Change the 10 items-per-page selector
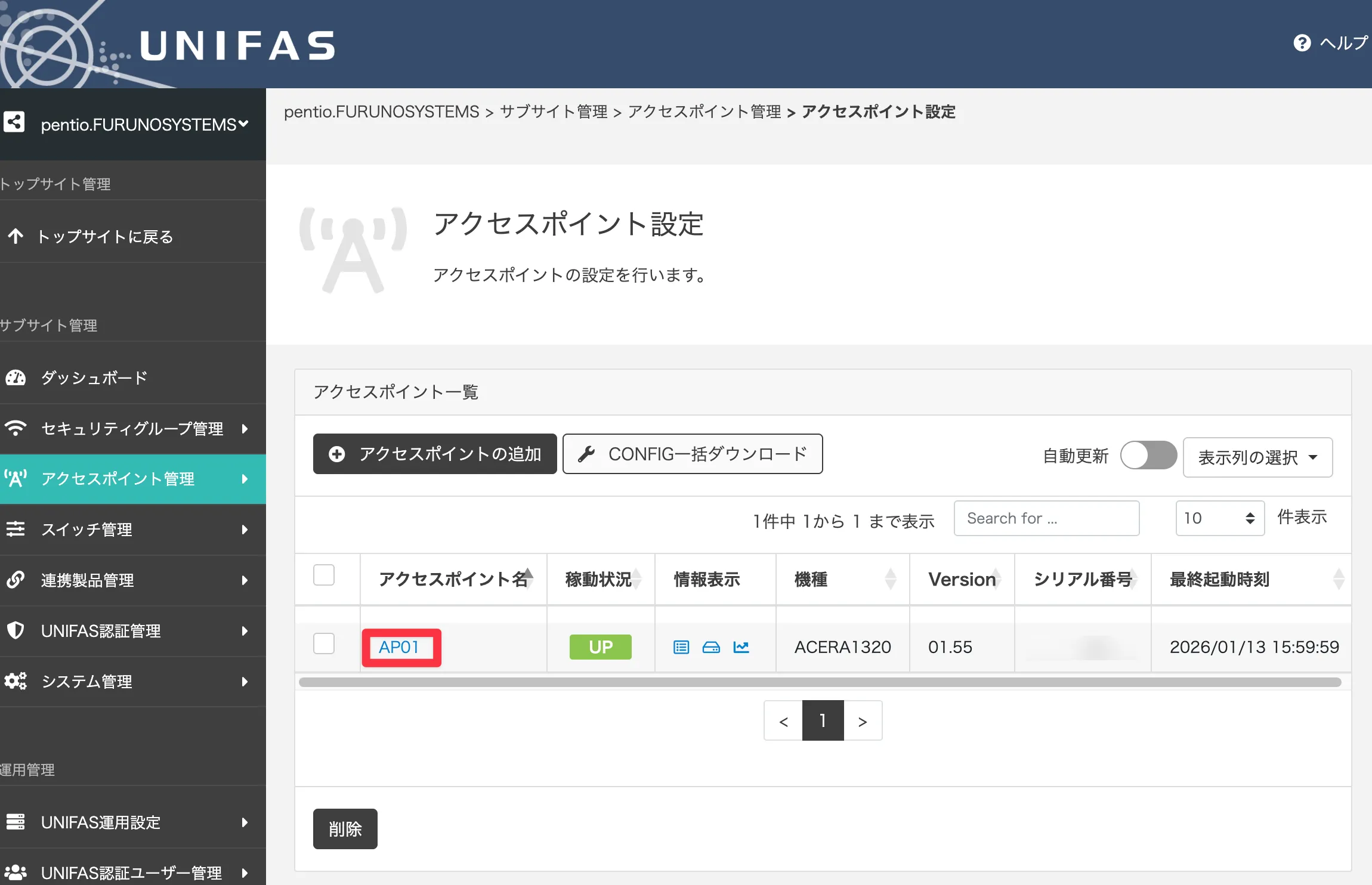Image resolution: width=1372 pixels, height=885 pixels. (x=1219, y=518)
